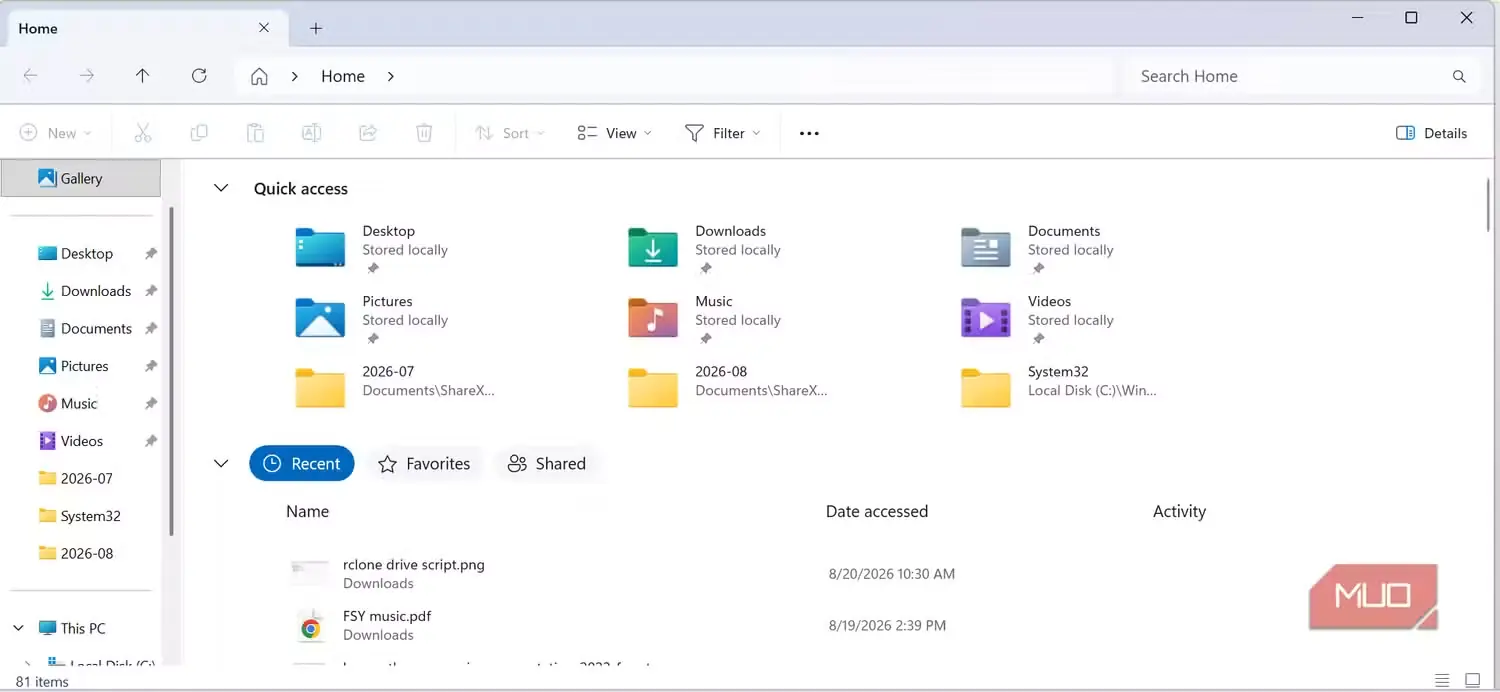Collapse the Quick access section

pos(221,188)
